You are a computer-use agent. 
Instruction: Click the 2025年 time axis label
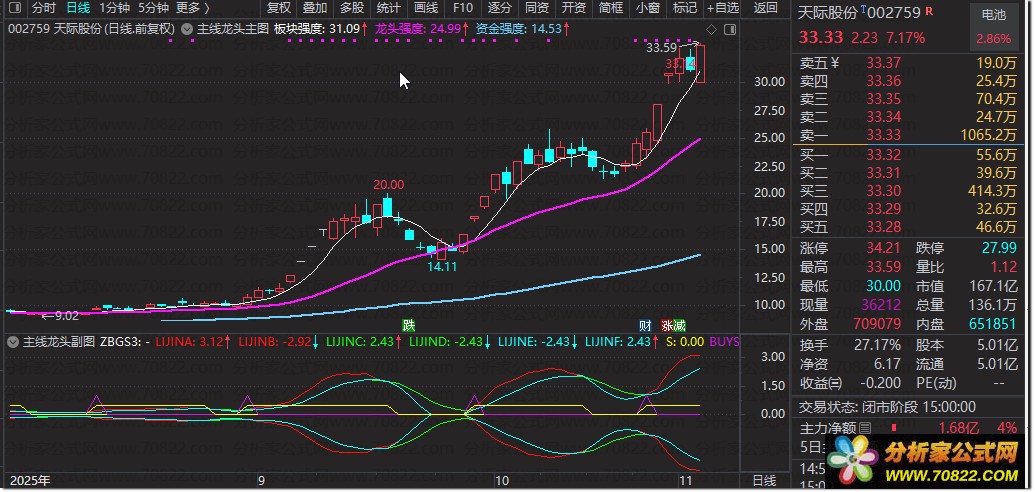click(29, 481)
